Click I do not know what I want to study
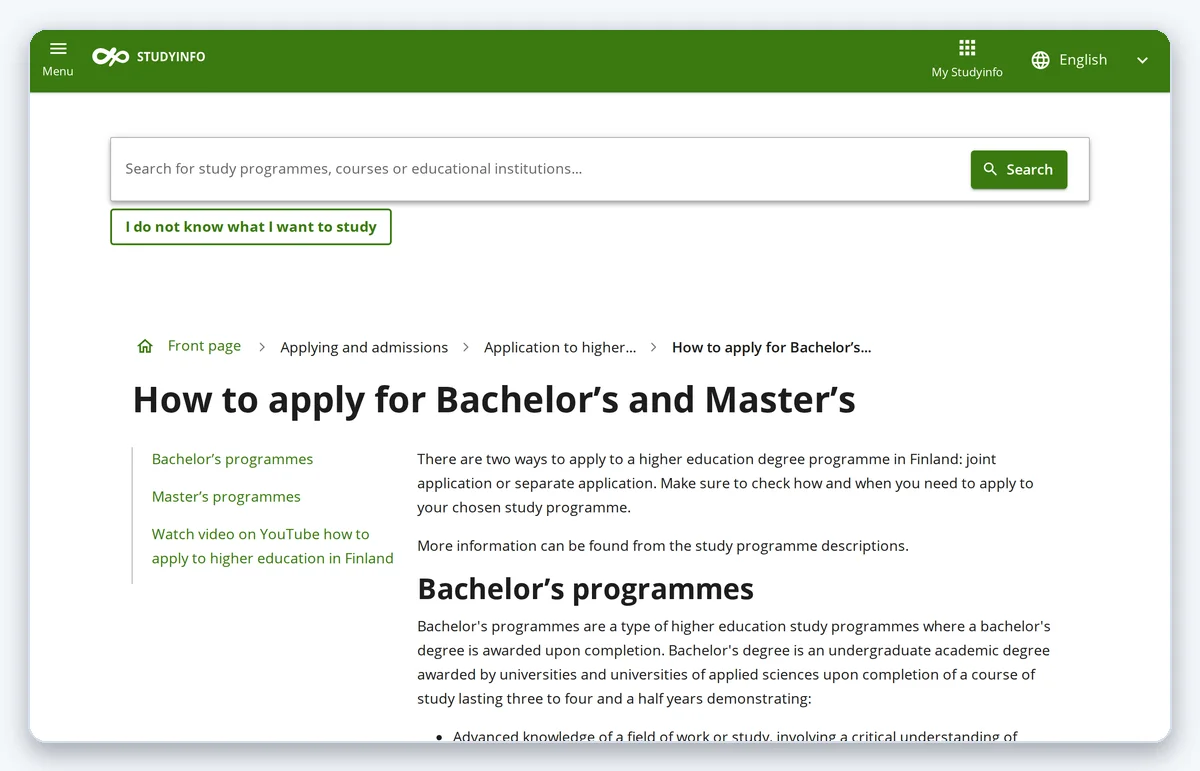The width and height of the screenshot is (1200, 771). coord(251,227)
